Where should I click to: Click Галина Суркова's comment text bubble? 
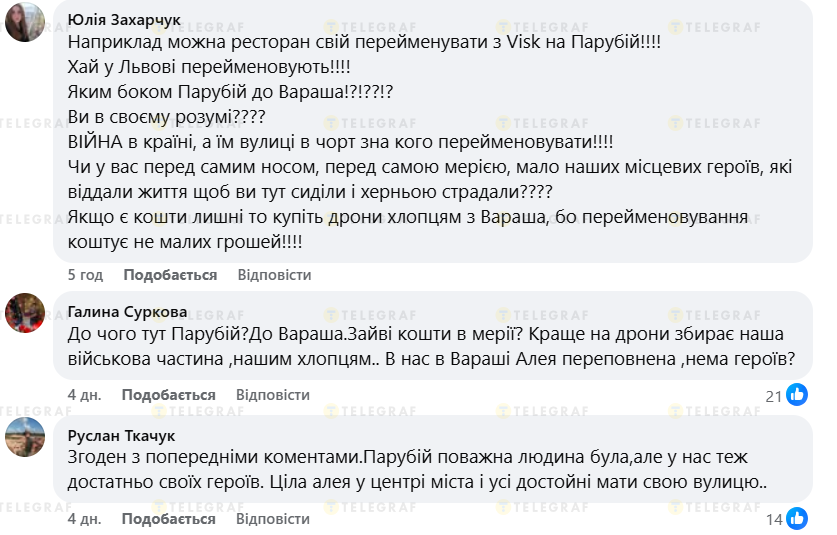430,347
